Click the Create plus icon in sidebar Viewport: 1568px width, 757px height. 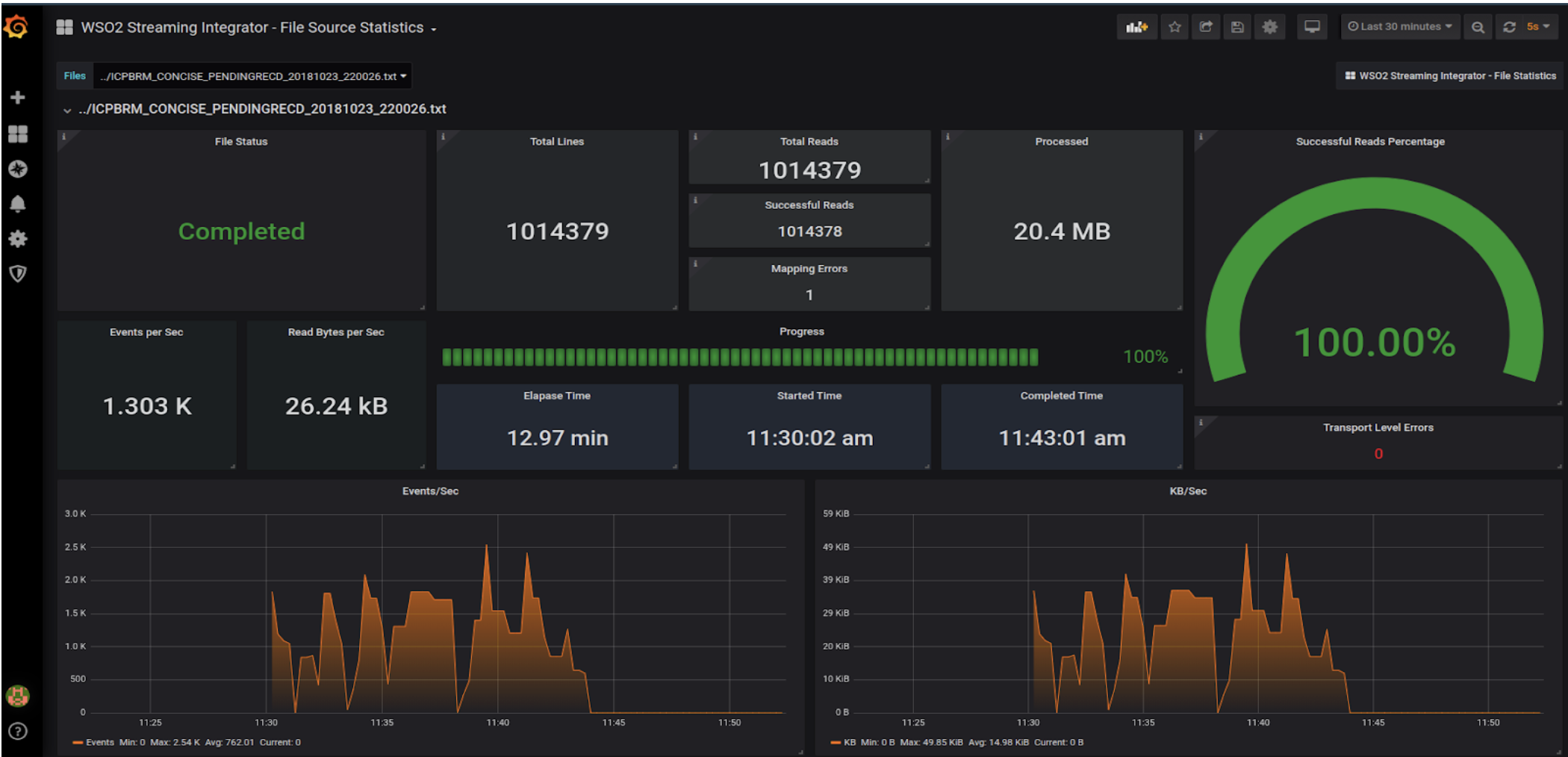click(x=18, y=98)
